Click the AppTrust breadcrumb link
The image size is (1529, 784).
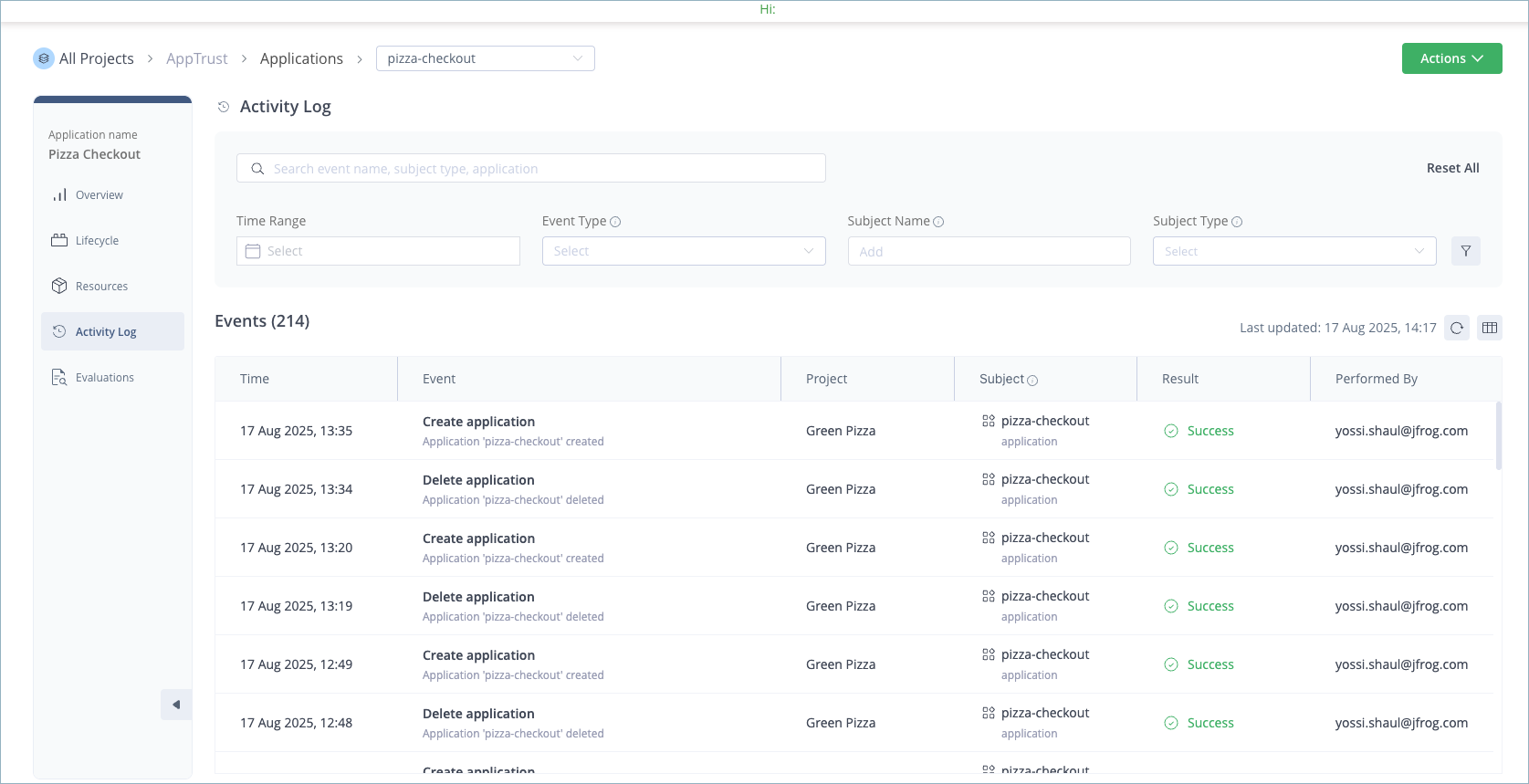click(x=197, y=58)
